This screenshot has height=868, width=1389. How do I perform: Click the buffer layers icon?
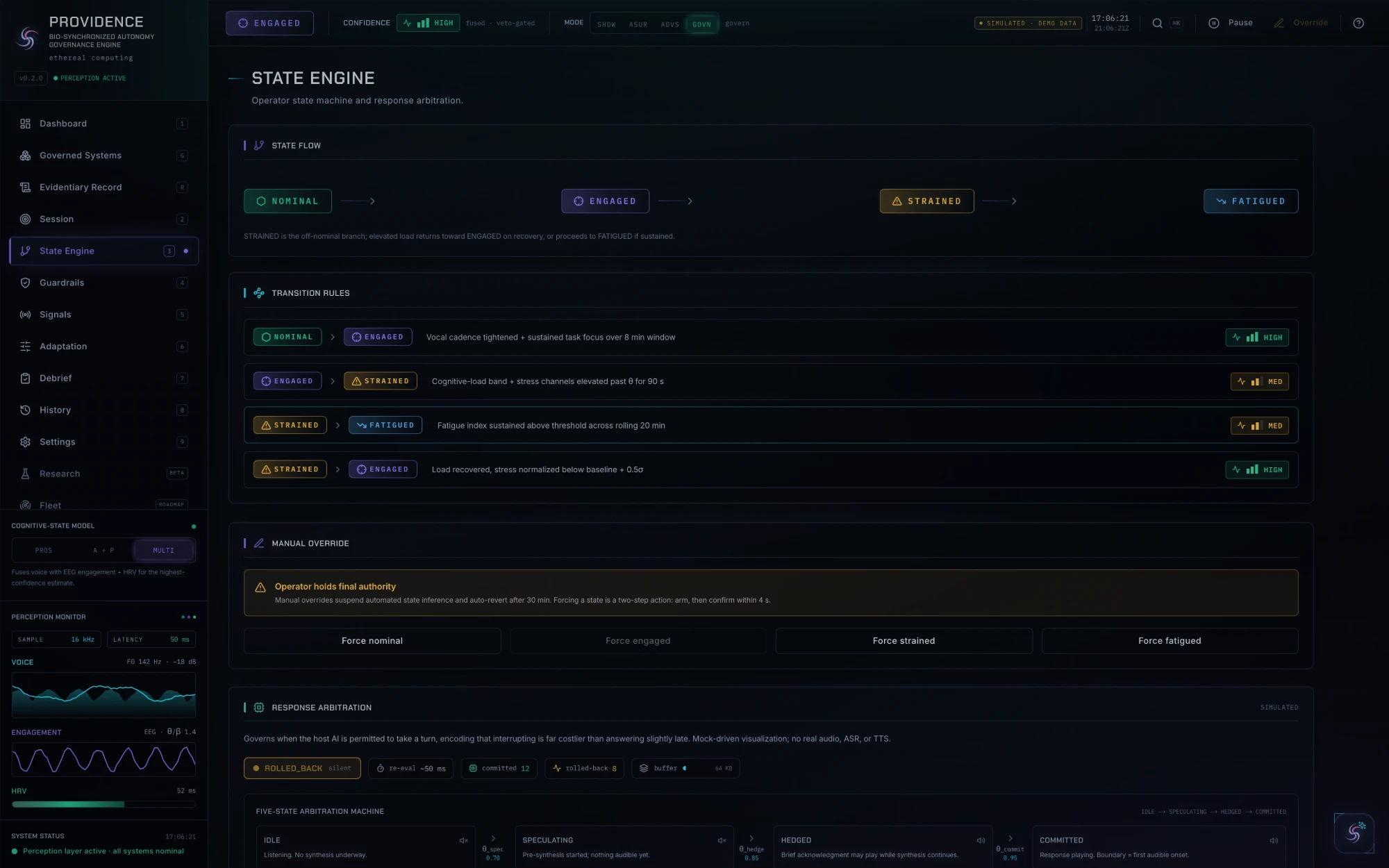tap(644, 768)
